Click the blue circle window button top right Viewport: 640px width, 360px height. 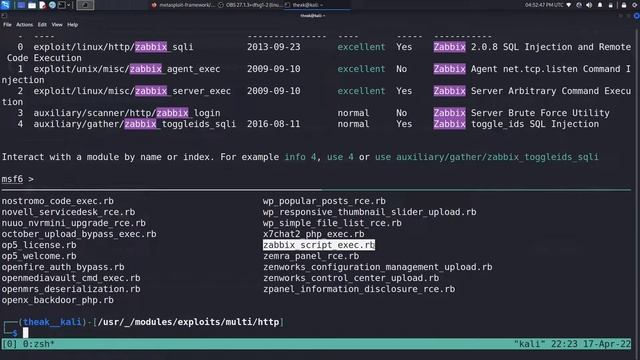tap(637, 16)
